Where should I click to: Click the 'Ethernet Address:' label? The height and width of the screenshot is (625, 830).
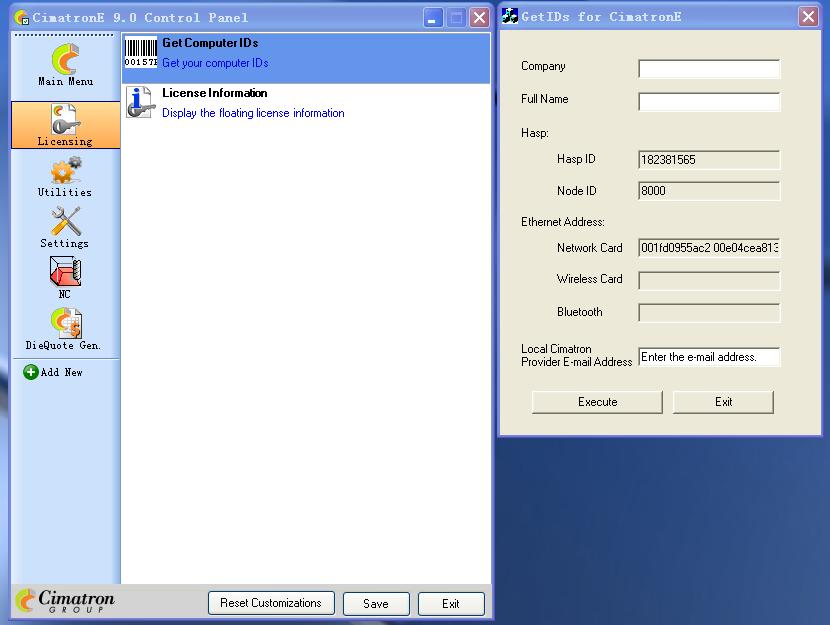(563, 222)
